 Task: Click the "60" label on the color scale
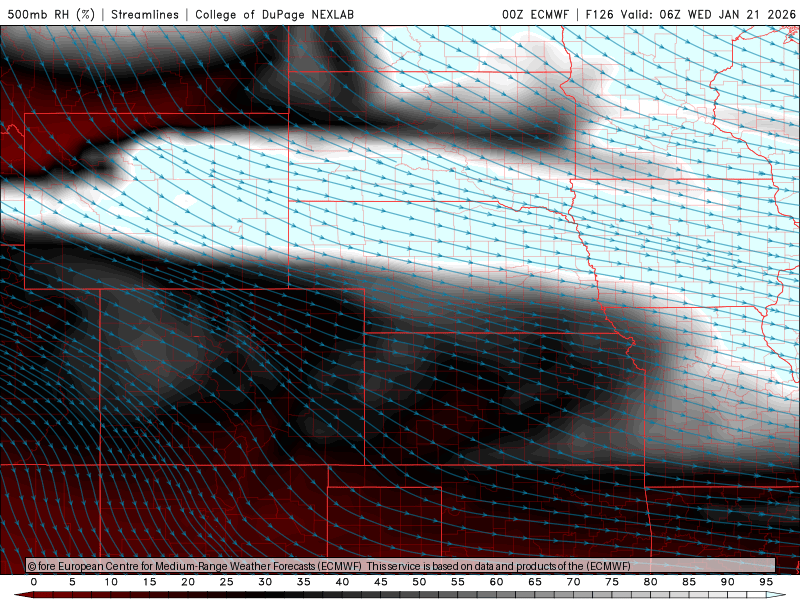coord(496,582)
